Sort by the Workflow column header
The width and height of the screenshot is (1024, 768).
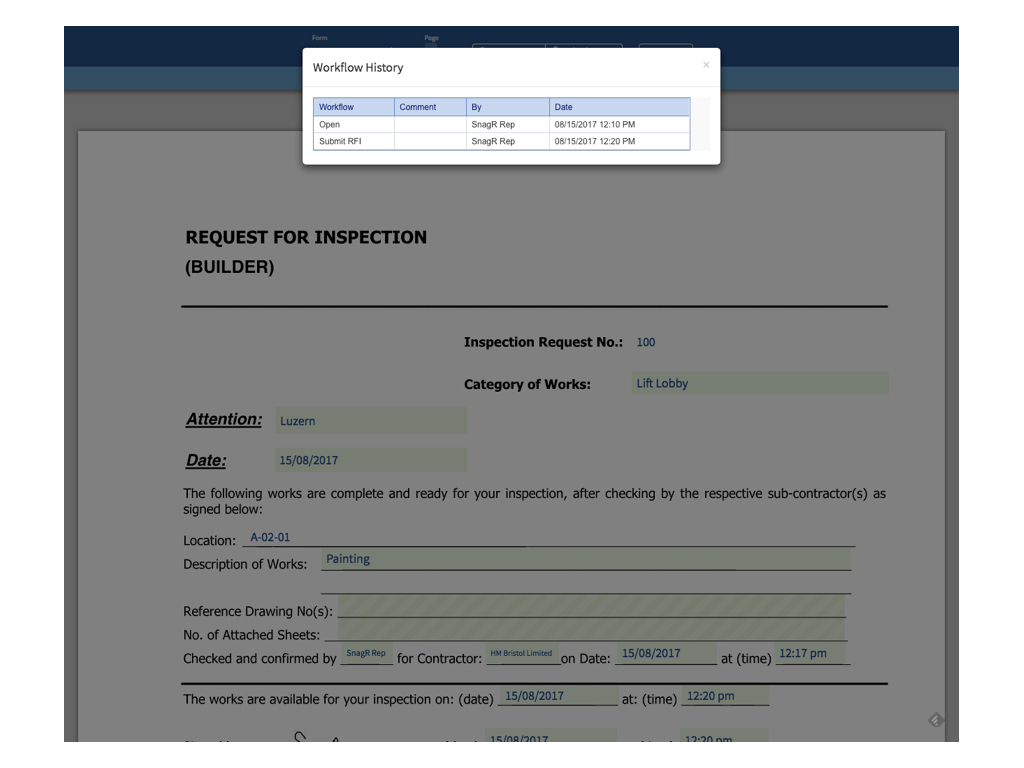354,107
